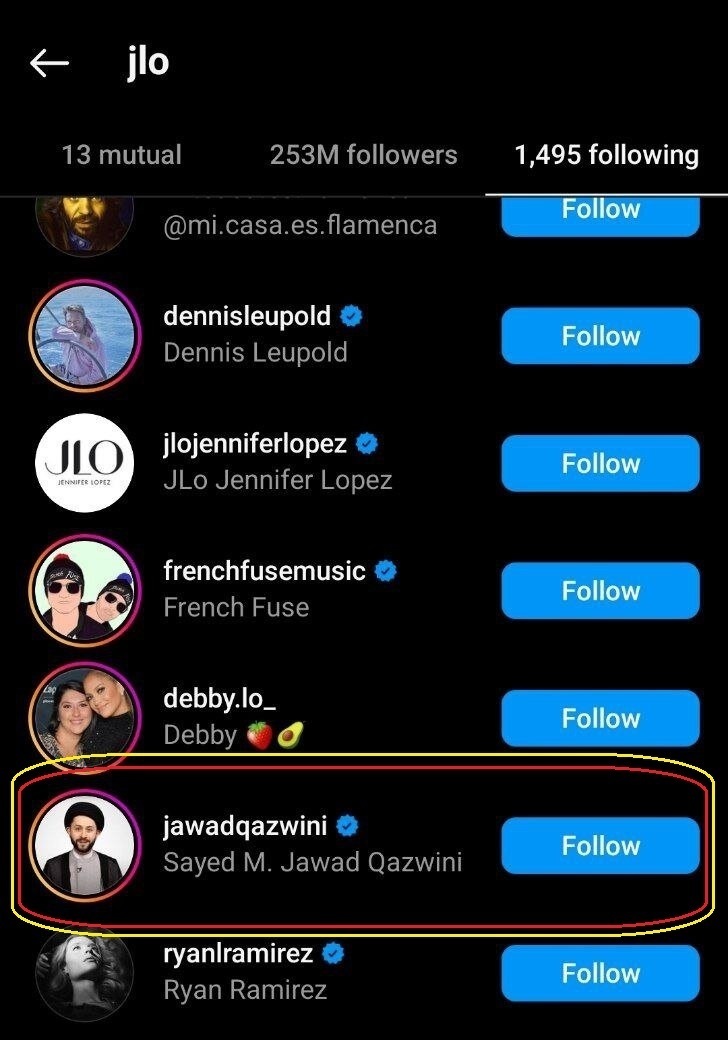Follow jawadqazwini
This screenshot has width=728, height=1040.
coord(600,846)
